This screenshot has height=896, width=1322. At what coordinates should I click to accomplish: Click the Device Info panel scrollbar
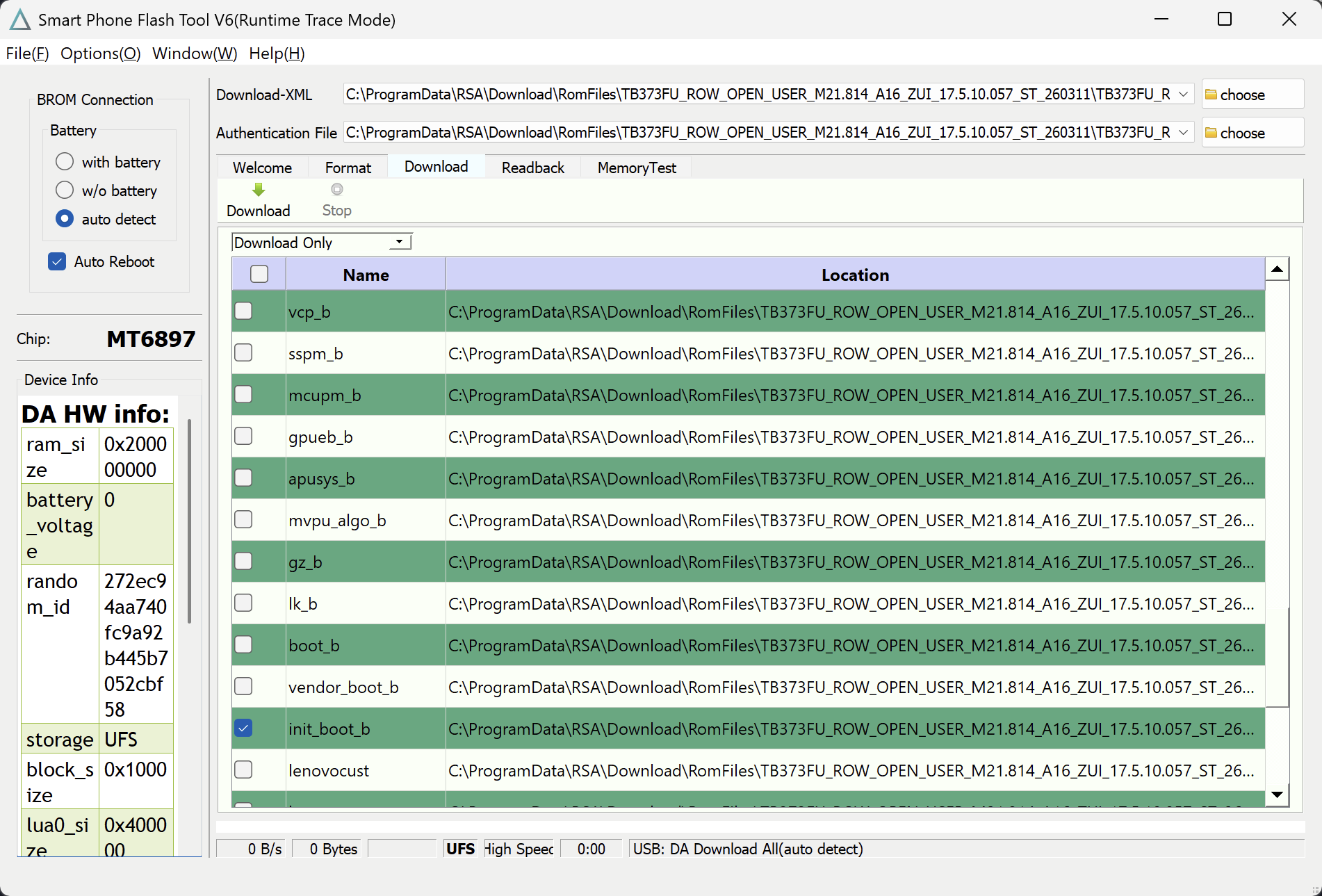(189, 521)
